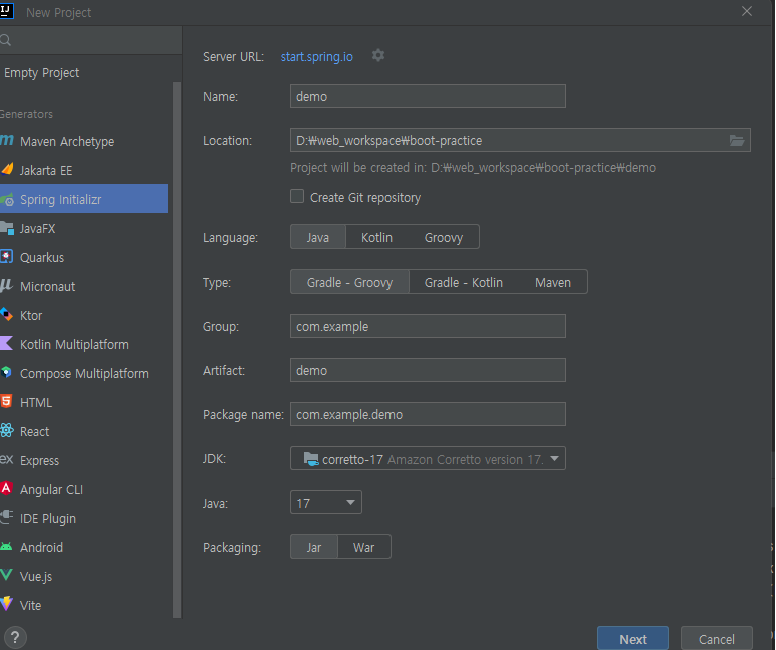Select Compose Multiplatform generator
The height and width of the screenshot is (650, 776).
pyautogui.click(x=84, y=373)
